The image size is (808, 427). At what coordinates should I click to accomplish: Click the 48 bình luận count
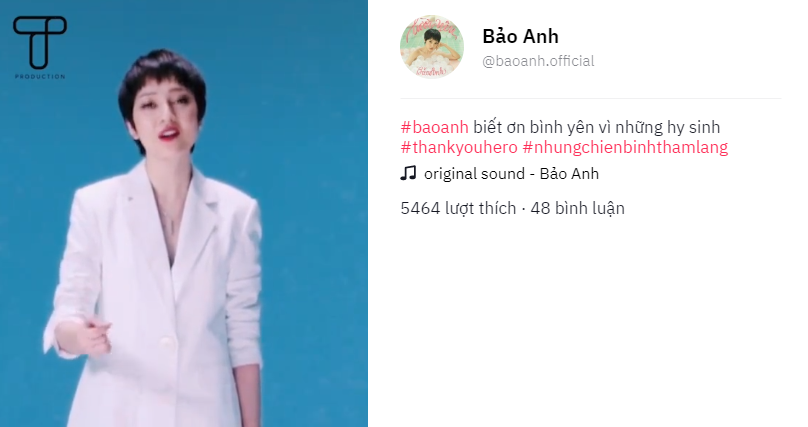pos(577,208)
